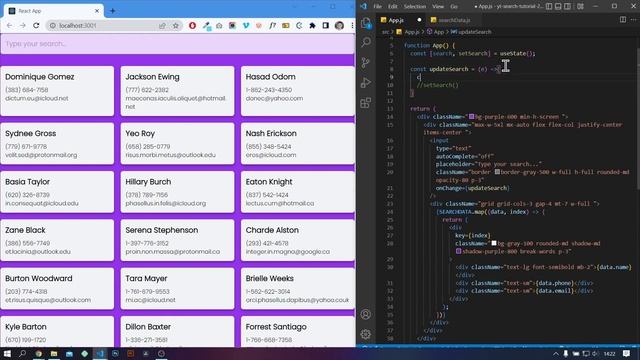Open Windows taskbar search

pyautogui.click(x=23, y=353)
